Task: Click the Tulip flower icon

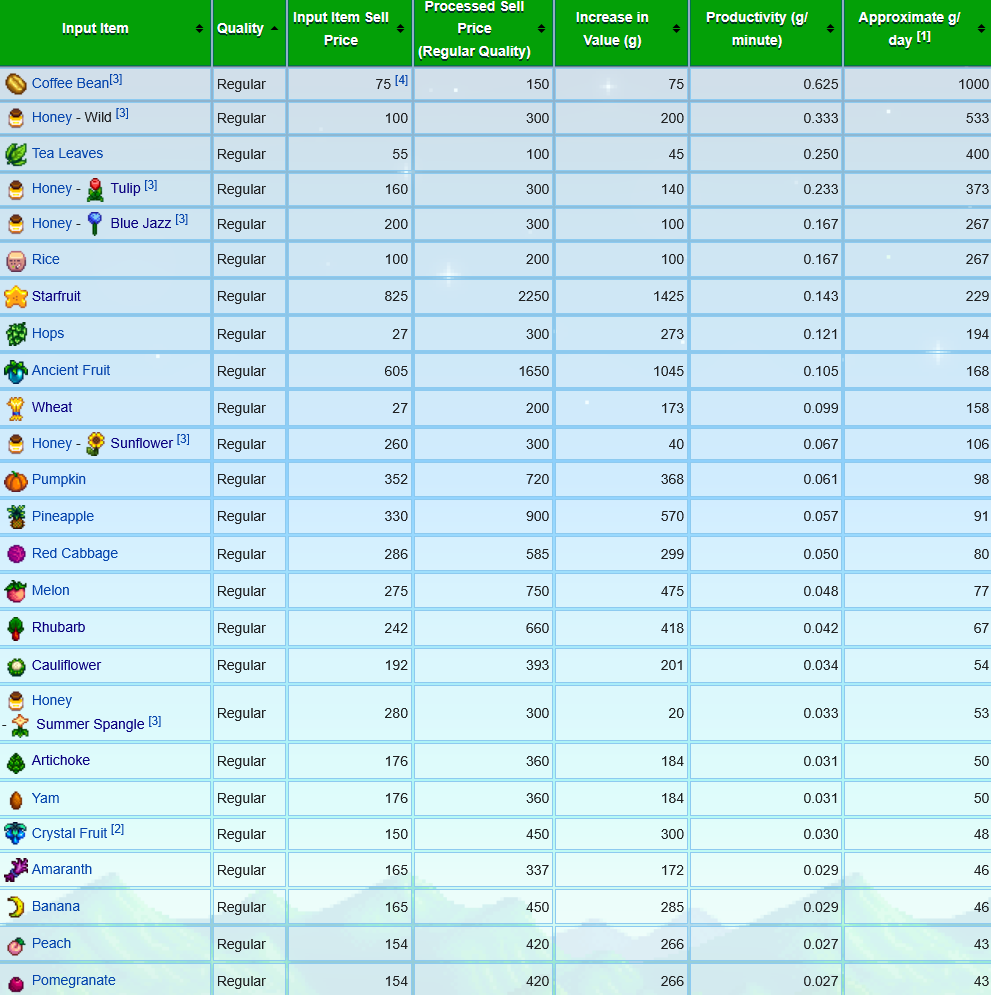Action: point(95,189)
